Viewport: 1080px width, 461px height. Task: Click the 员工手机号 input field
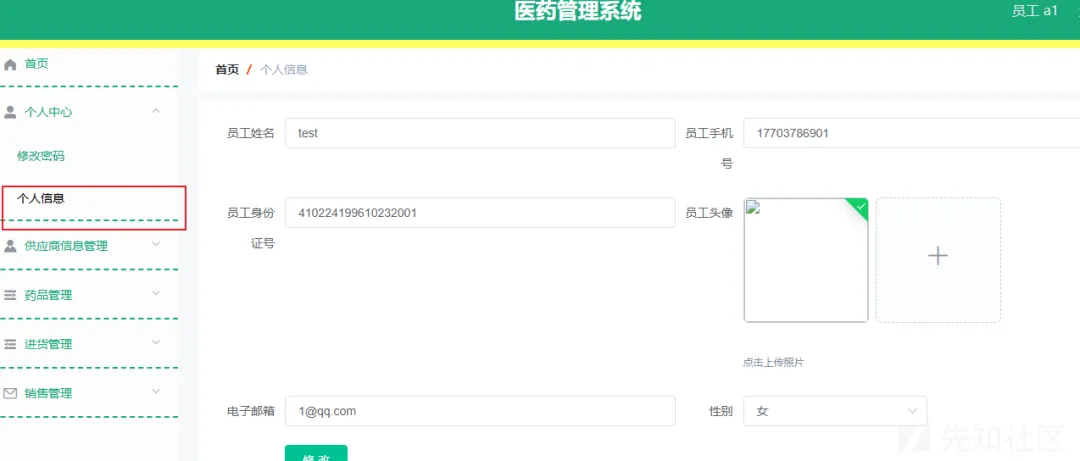(x=912, y=133)
